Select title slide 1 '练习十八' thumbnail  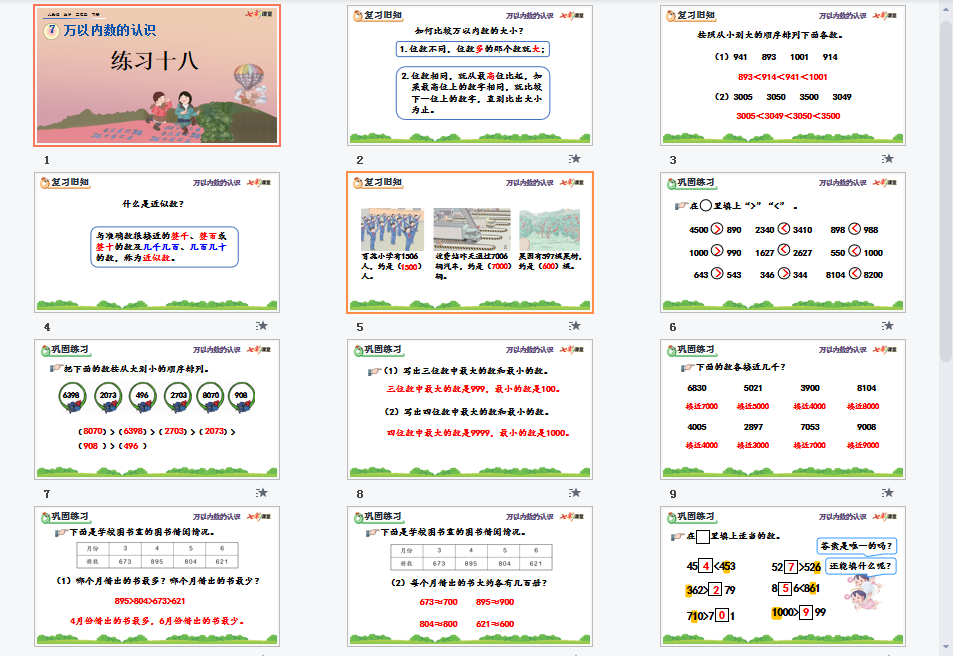pos(157,75)
